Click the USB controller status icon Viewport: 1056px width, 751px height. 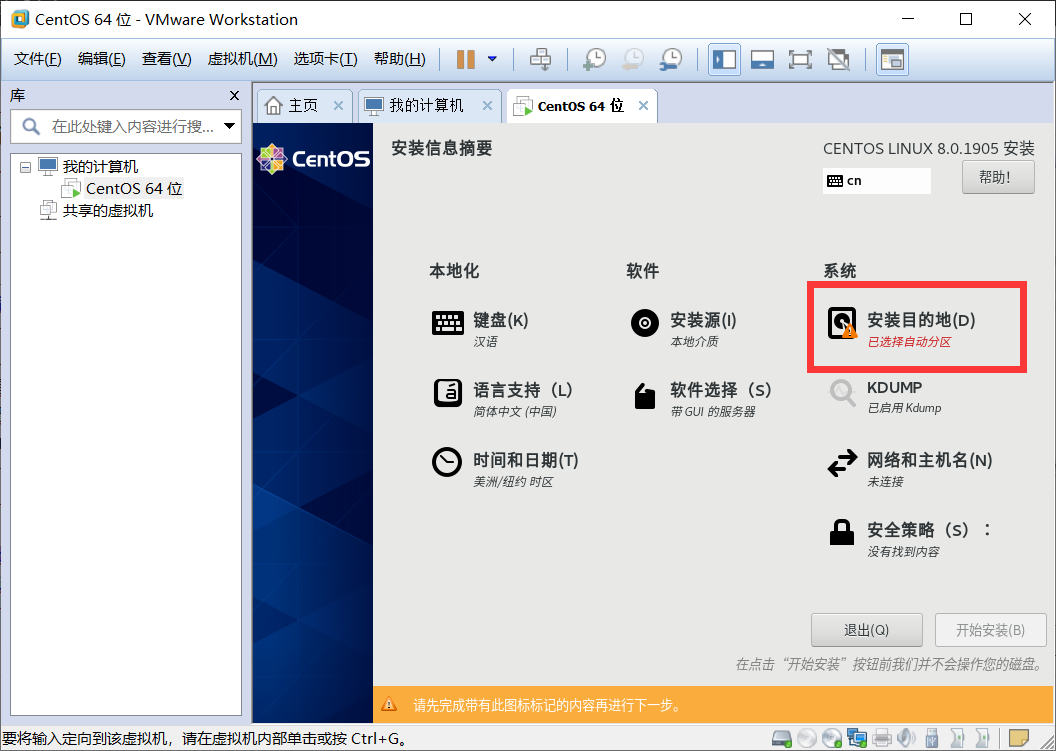tap(932, 739)
